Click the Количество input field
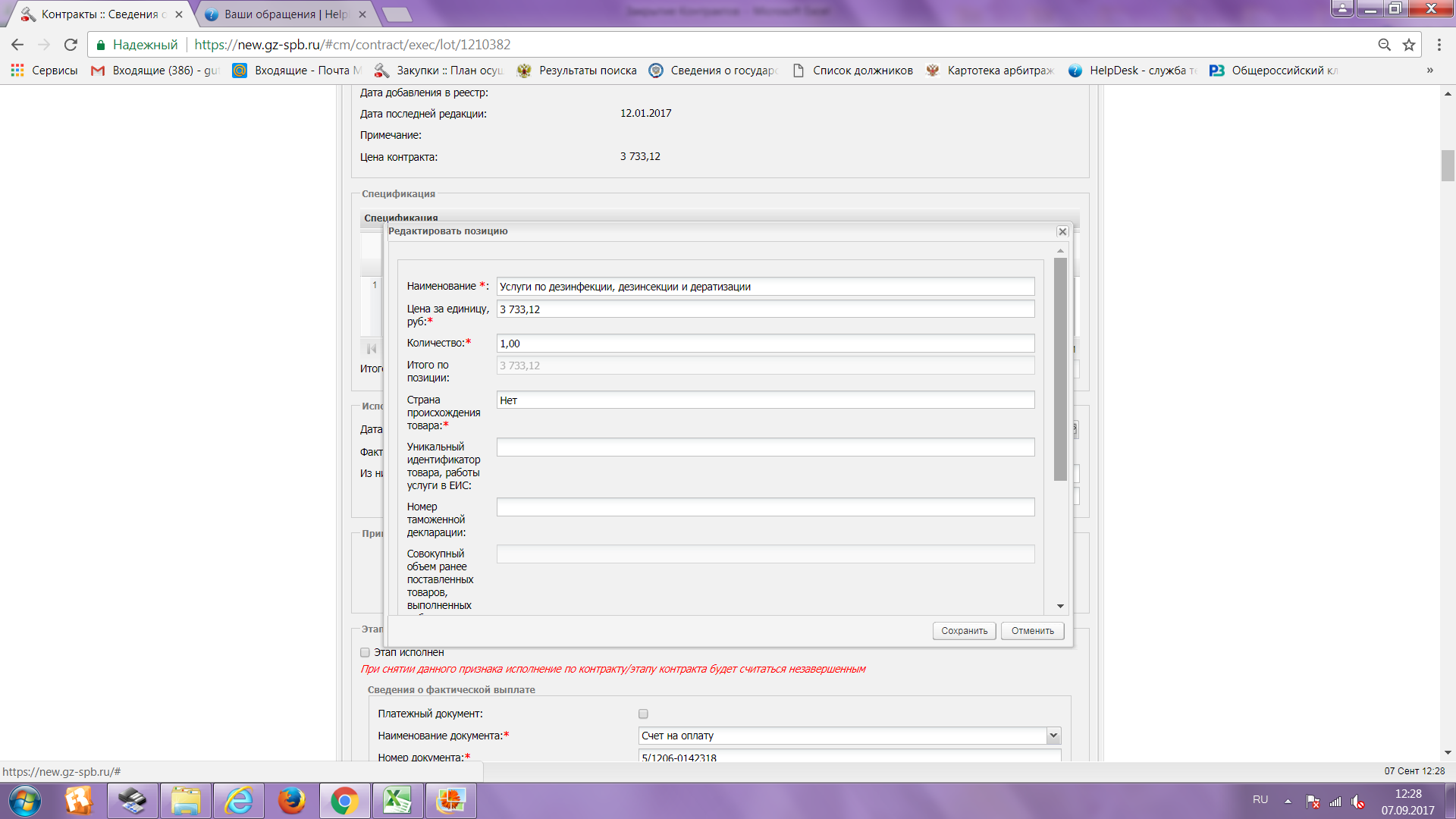The height and width of the screenshot is (819, 1456). (764, 344)
